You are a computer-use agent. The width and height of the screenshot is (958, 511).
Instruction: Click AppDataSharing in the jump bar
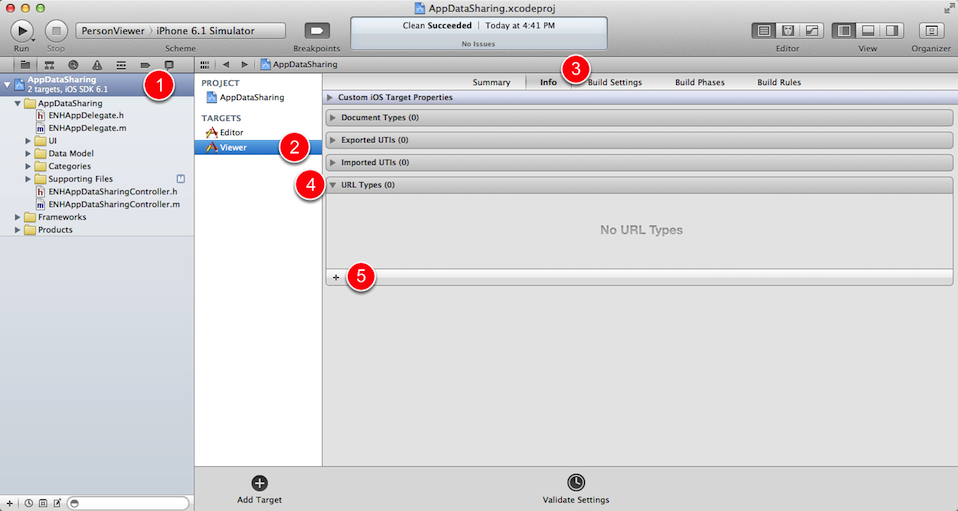(299, 64)
